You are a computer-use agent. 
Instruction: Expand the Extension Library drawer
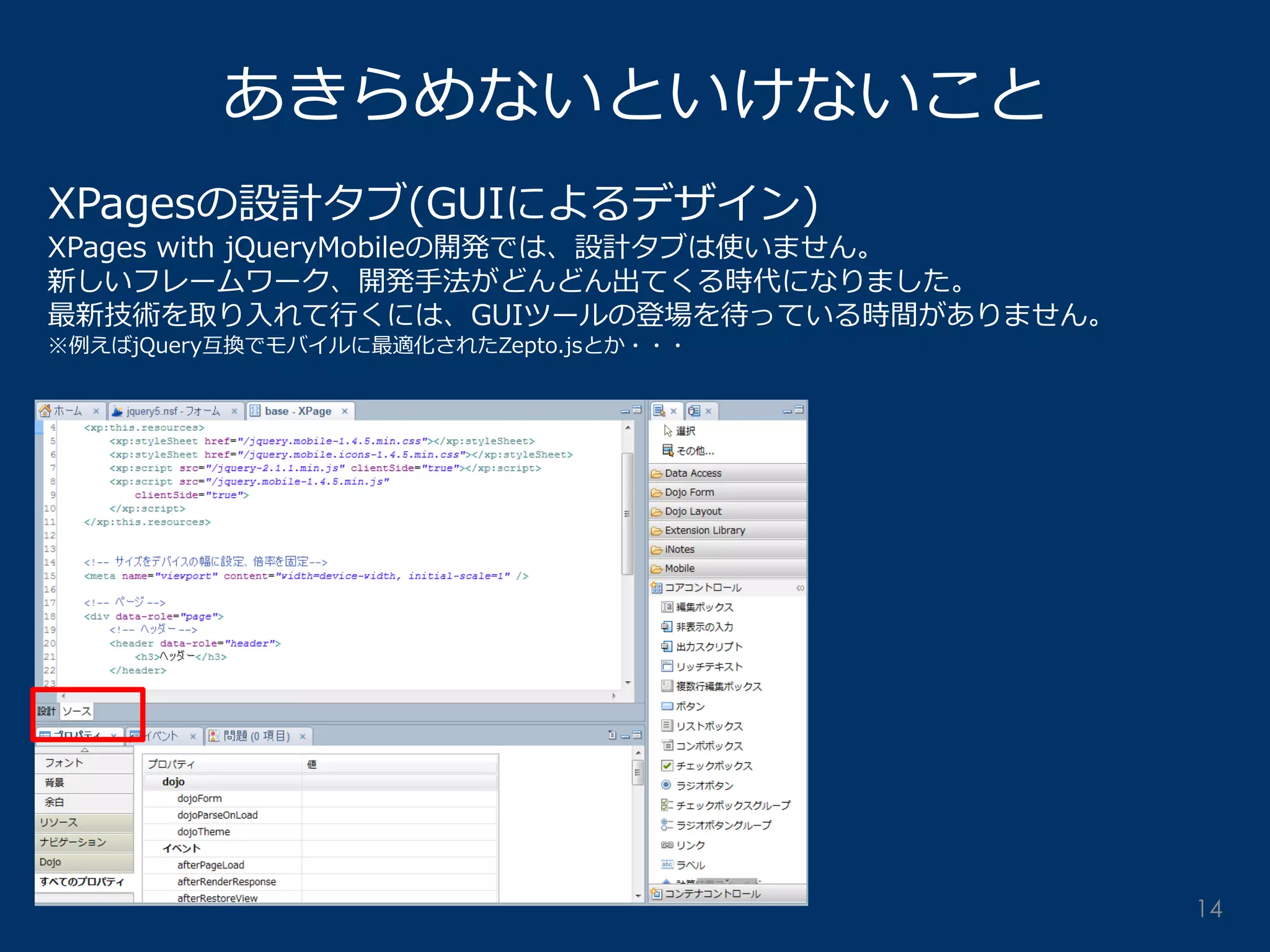(x=727, y=531)
